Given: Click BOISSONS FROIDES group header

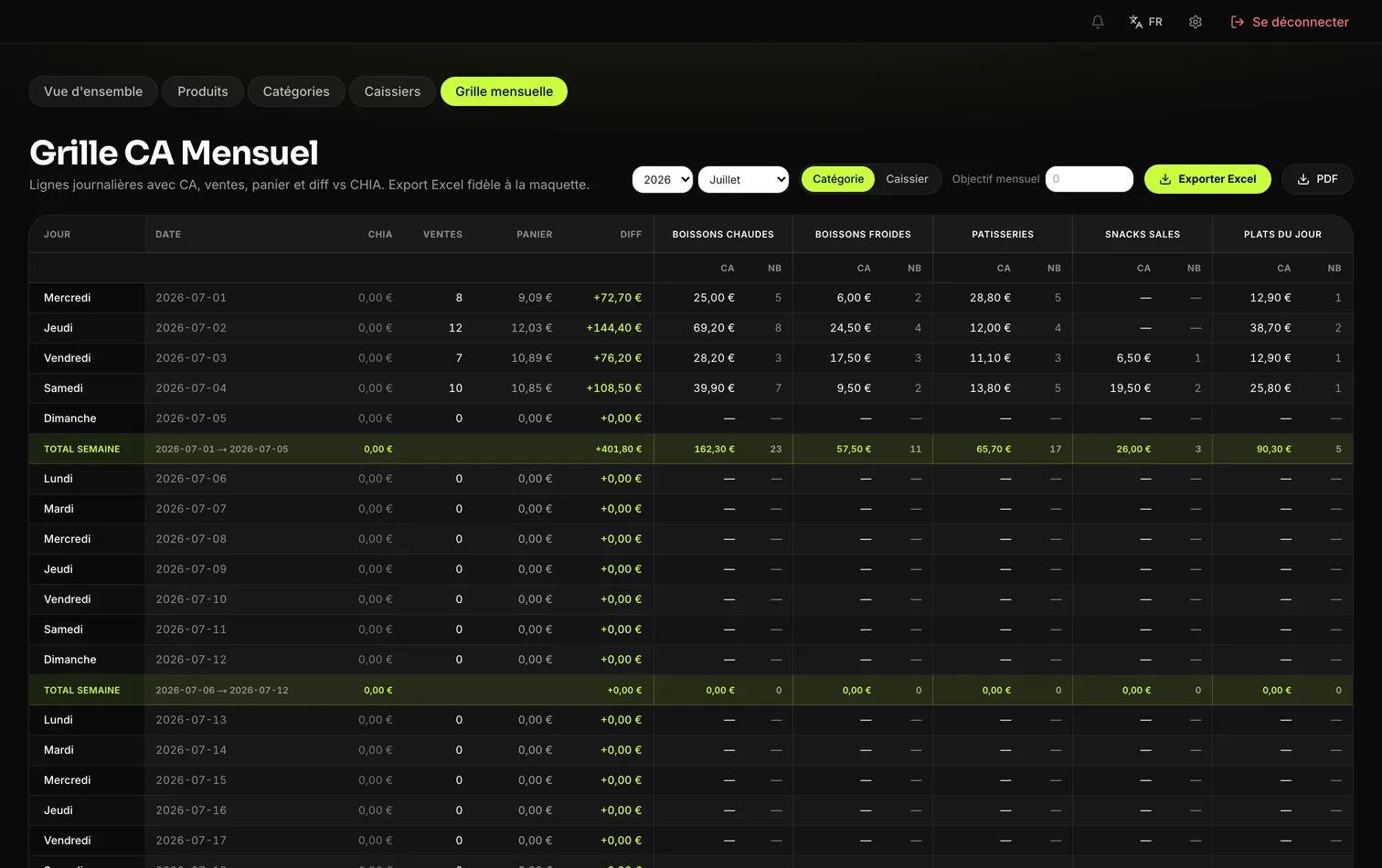Looking at the screenshot, I should (863, 235).
